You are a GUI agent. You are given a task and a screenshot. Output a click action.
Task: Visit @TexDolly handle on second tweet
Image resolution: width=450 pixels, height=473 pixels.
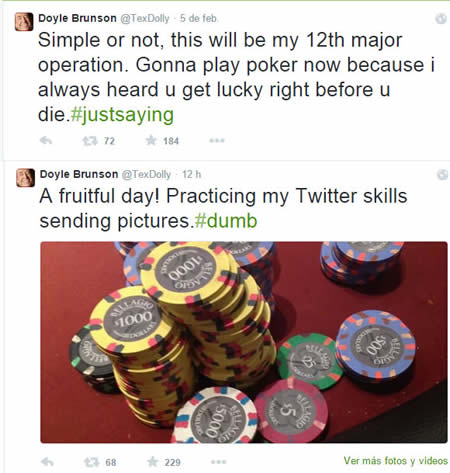tap(146, 174)
